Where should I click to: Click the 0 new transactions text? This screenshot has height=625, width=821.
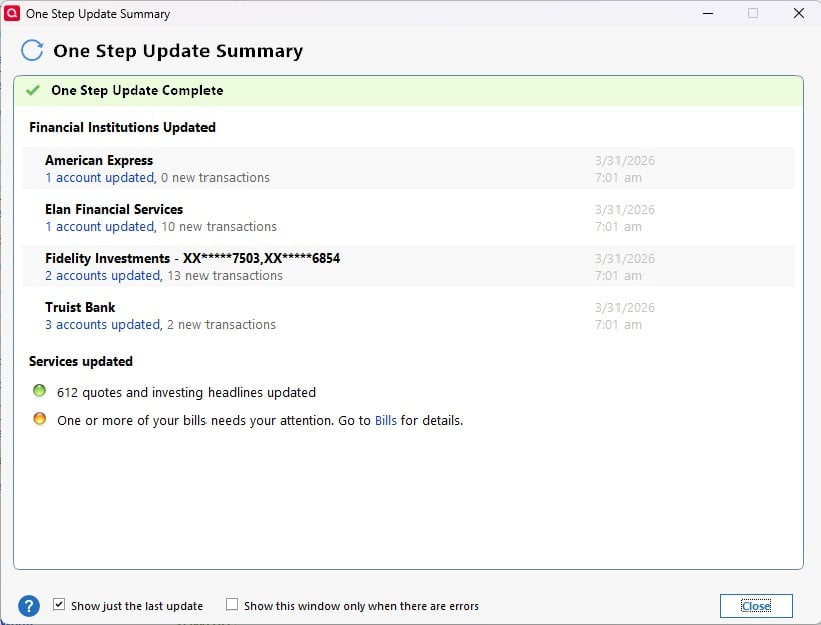215,177
